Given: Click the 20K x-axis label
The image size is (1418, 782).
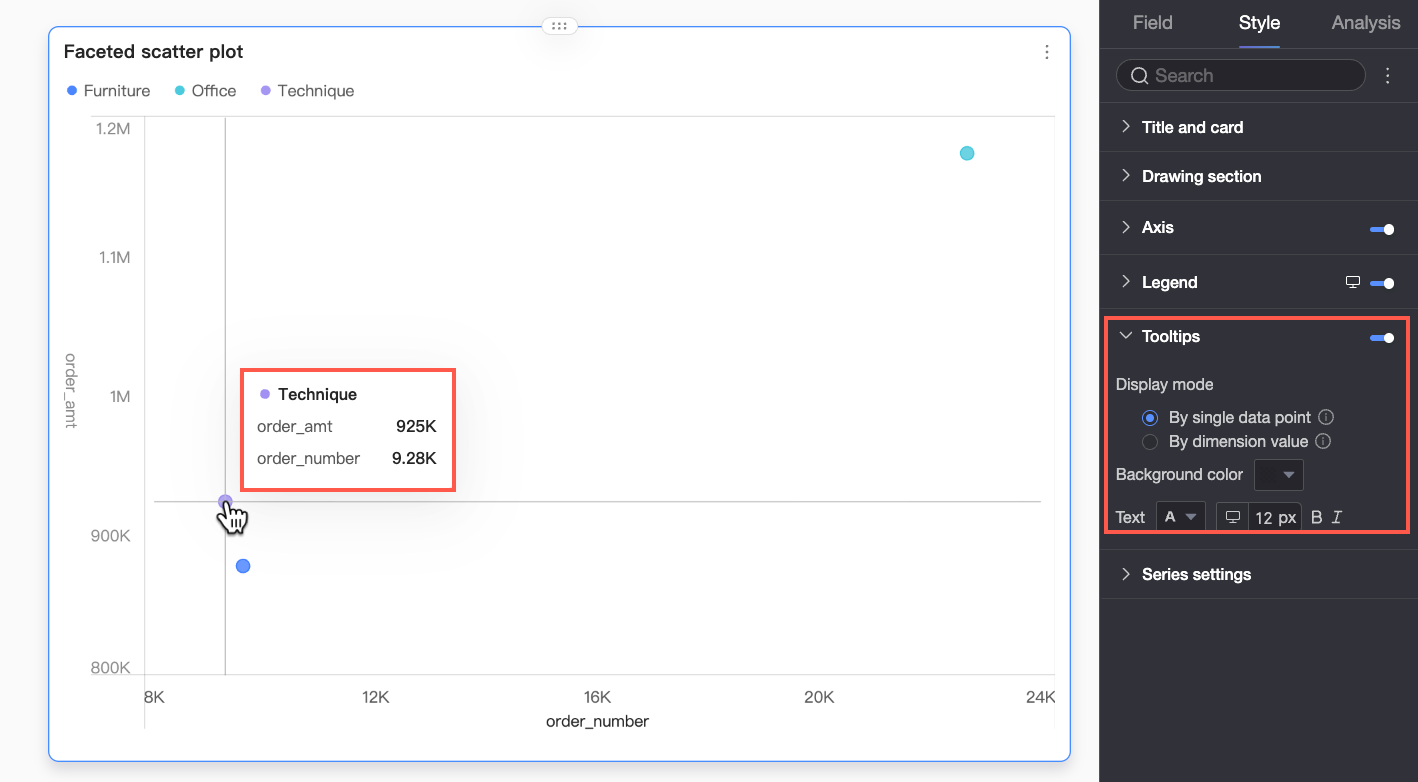Looking at the screenshot, I should [819, 697].
